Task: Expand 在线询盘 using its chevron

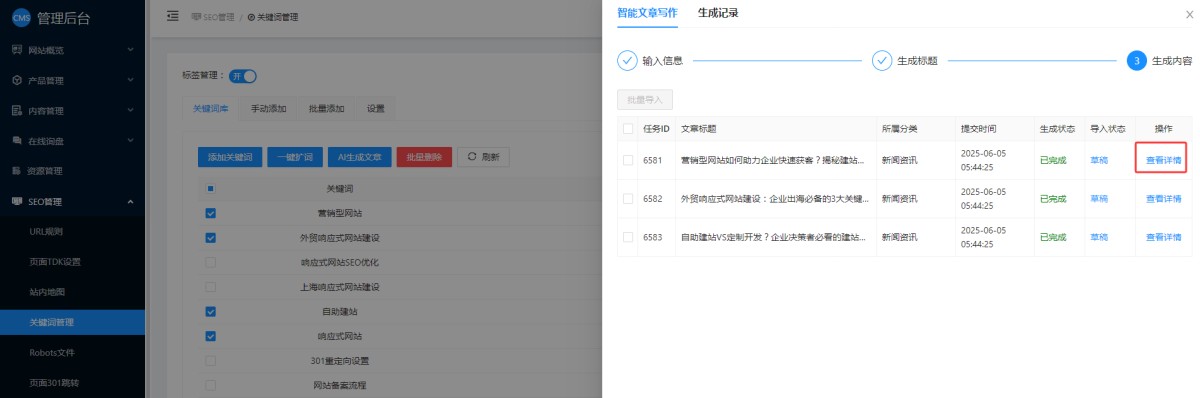Action: click(x=130, y=140)
